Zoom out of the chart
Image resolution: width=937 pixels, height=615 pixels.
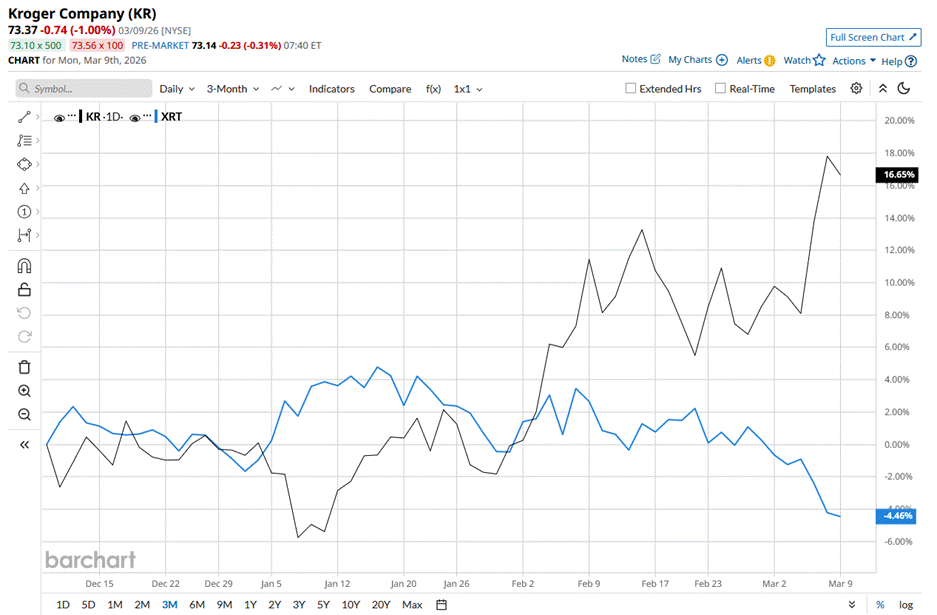24,414
